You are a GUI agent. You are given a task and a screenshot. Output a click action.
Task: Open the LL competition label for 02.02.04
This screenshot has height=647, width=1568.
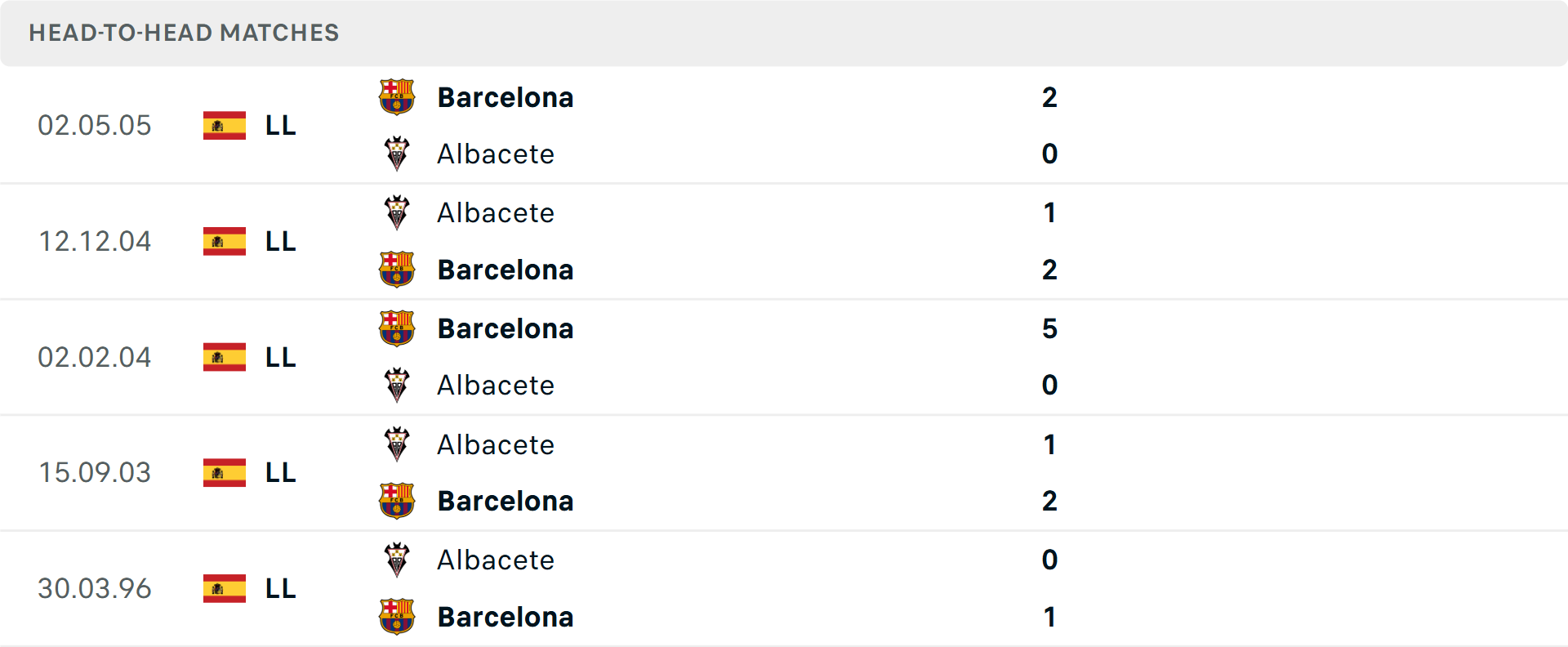point(278,357)
